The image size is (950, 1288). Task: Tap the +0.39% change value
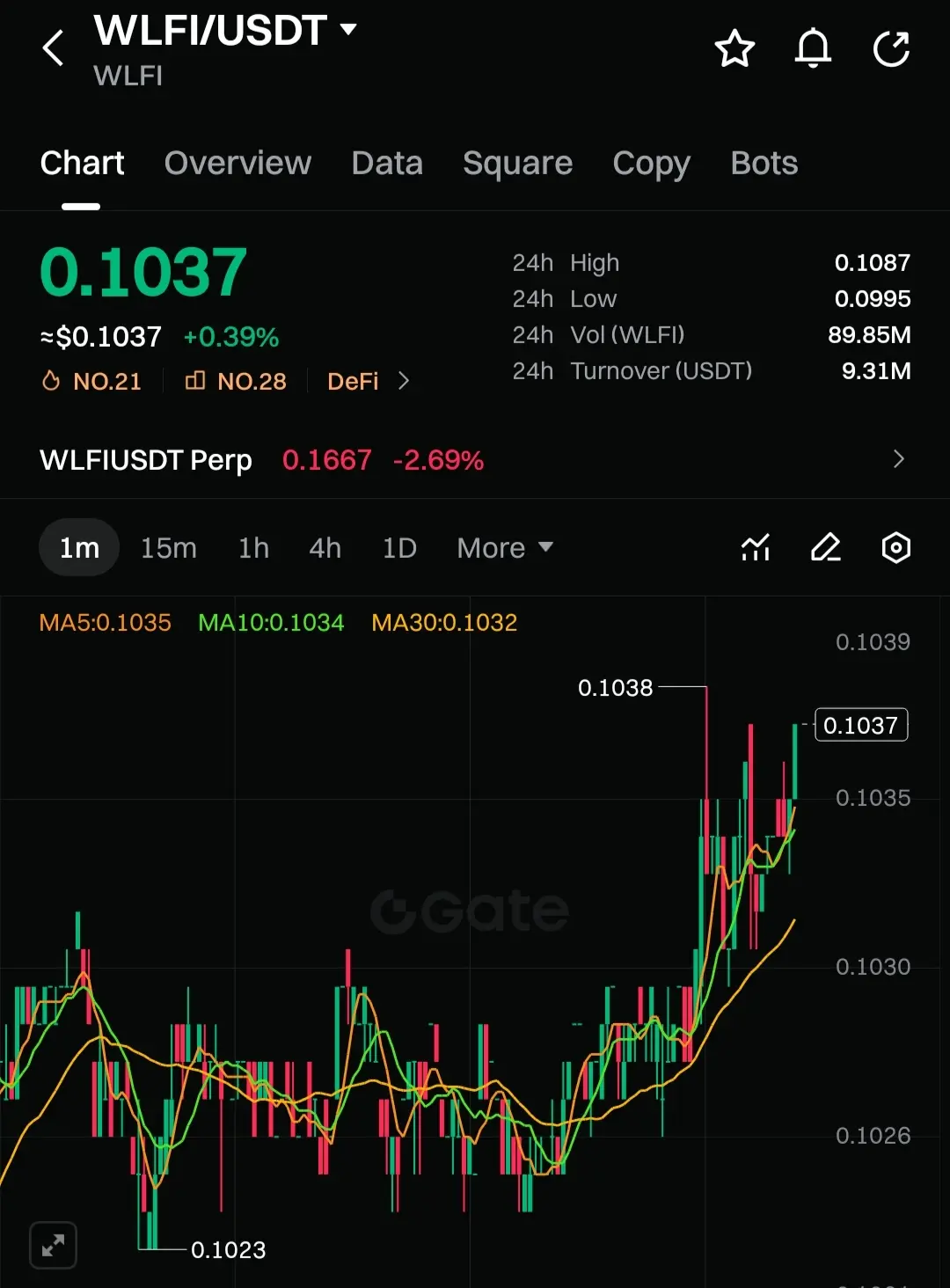231,337
